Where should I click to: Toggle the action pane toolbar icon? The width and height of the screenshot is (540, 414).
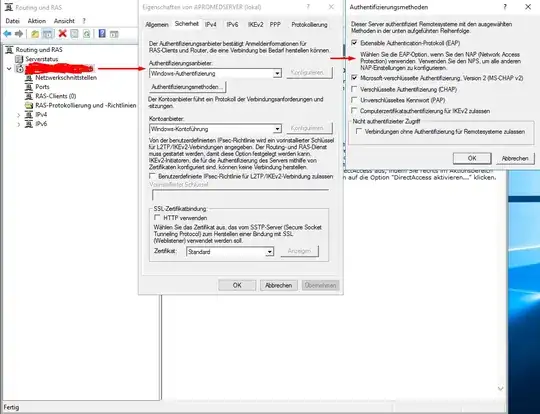pyautogui.click(x=114, y=34)
